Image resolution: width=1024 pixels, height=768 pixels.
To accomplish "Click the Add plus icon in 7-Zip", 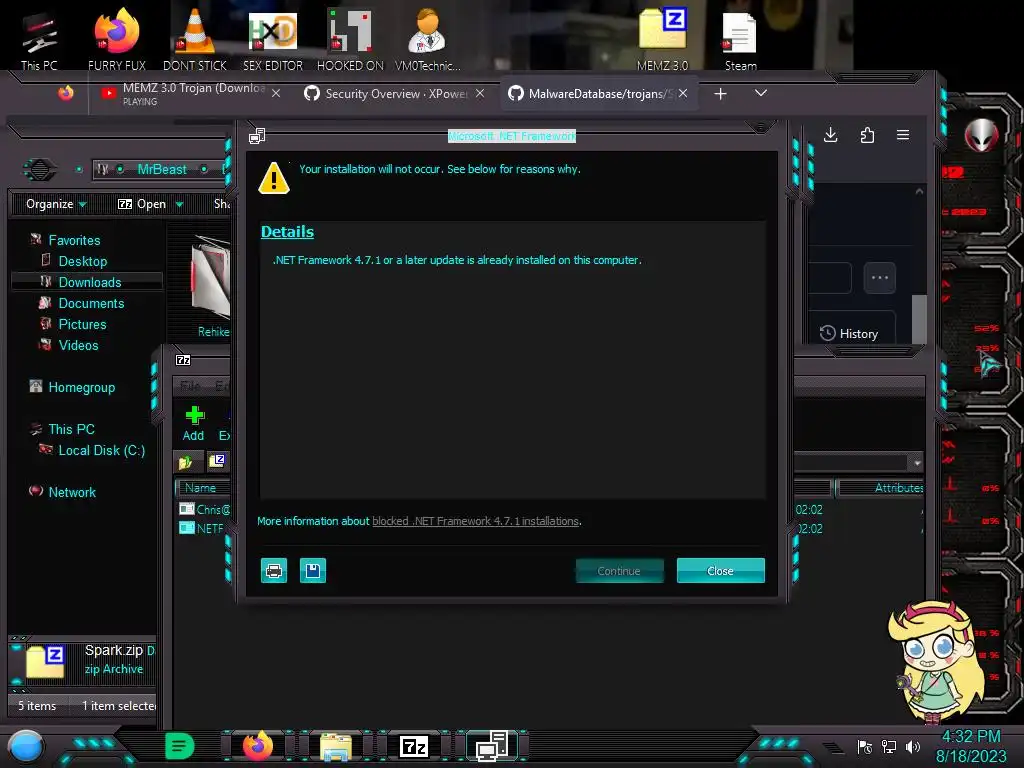I will click(x=194, y=423).
